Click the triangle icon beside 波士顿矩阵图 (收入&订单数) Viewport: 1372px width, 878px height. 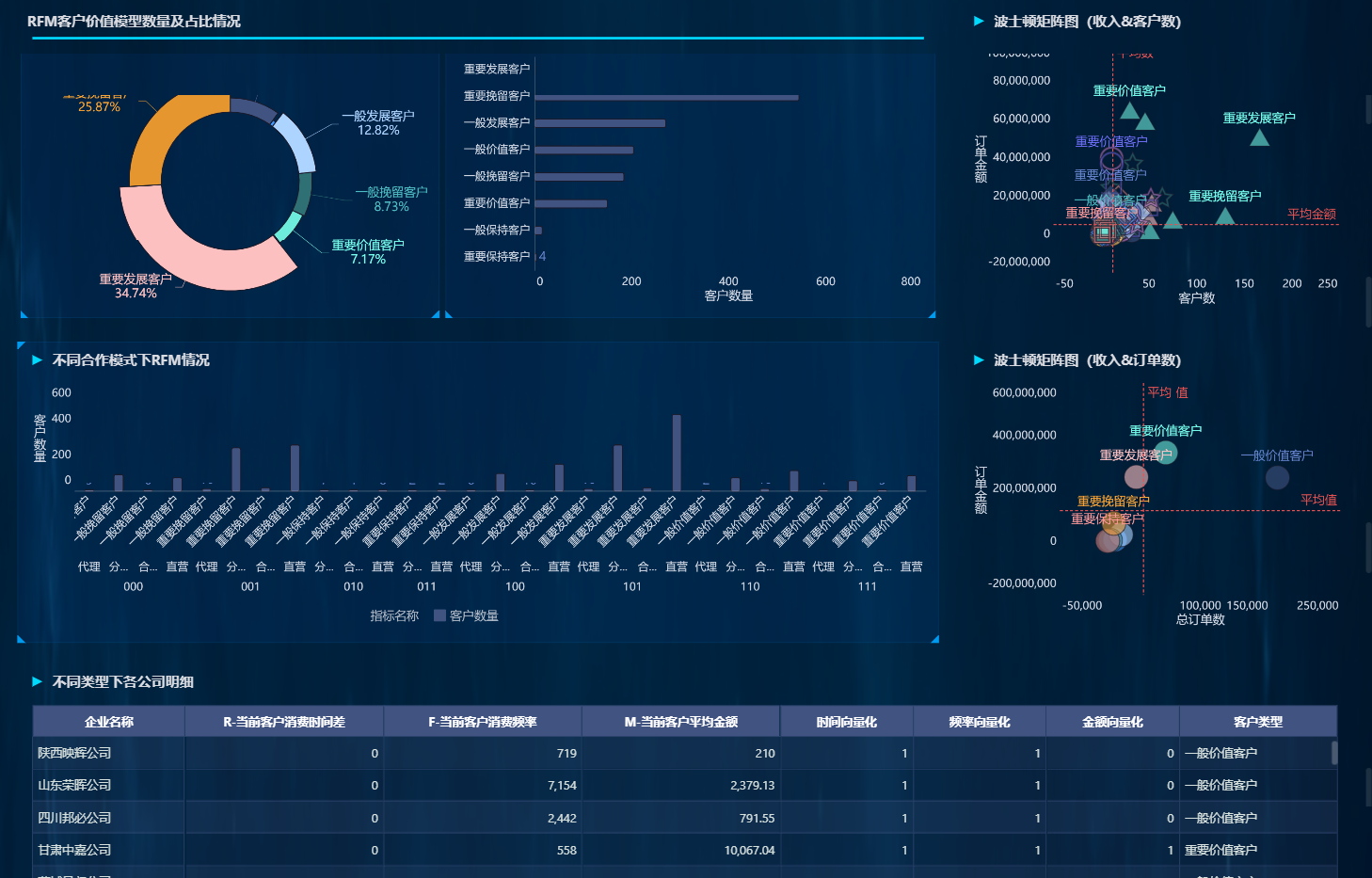pyautogui.click(x=979, y=360)
